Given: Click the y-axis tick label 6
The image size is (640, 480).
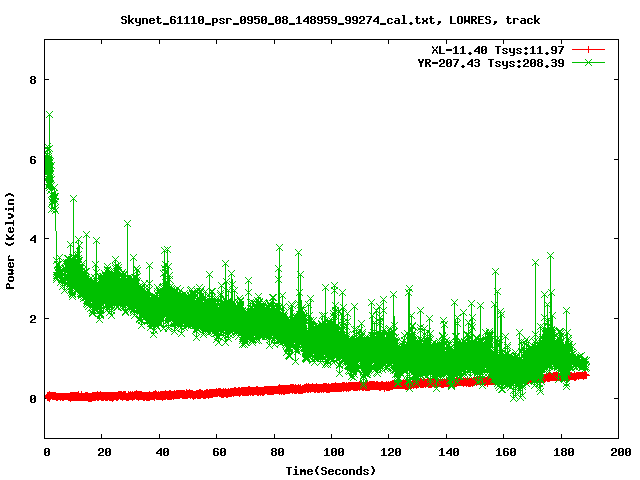Looking at the screenshot, I should 33,160.
